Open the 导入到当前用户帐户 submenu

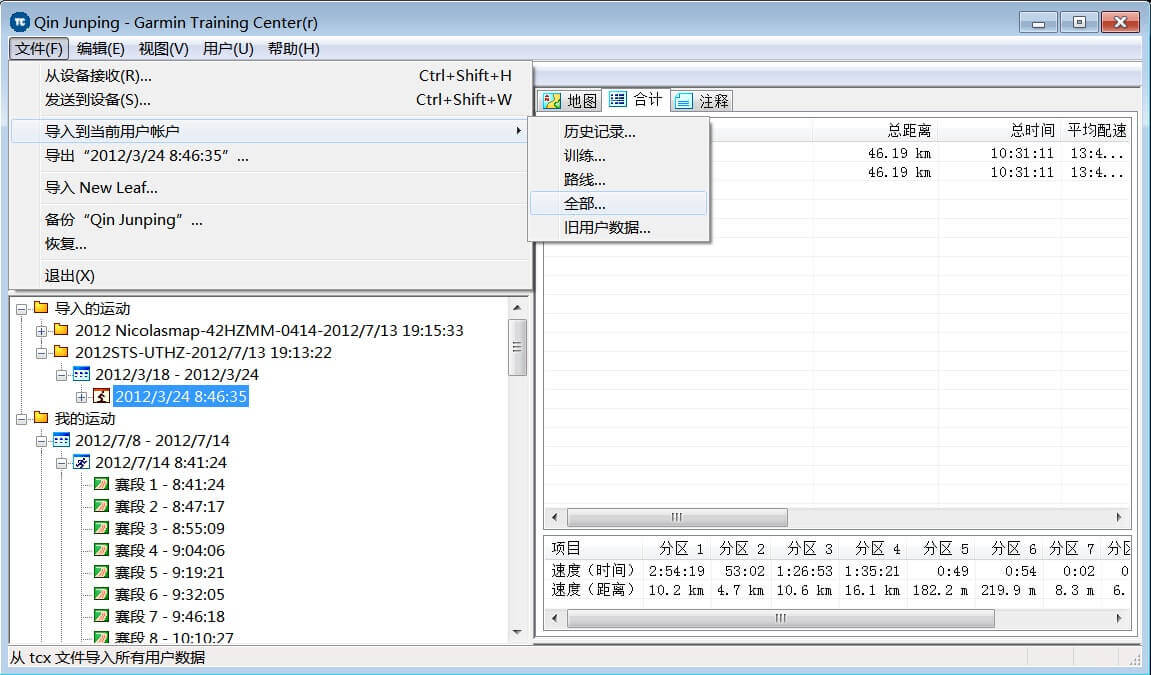[270, 131]
